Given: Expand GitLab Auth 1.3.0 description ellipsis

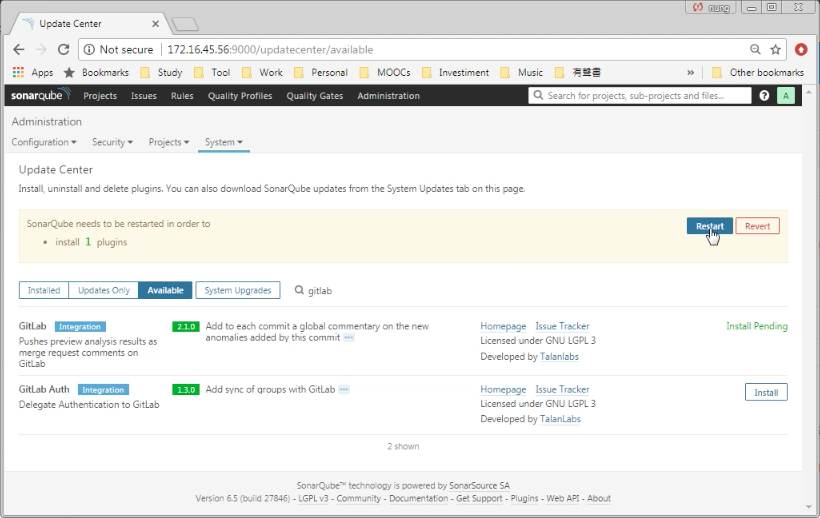Looking at the screenshot, I should 344,389.
